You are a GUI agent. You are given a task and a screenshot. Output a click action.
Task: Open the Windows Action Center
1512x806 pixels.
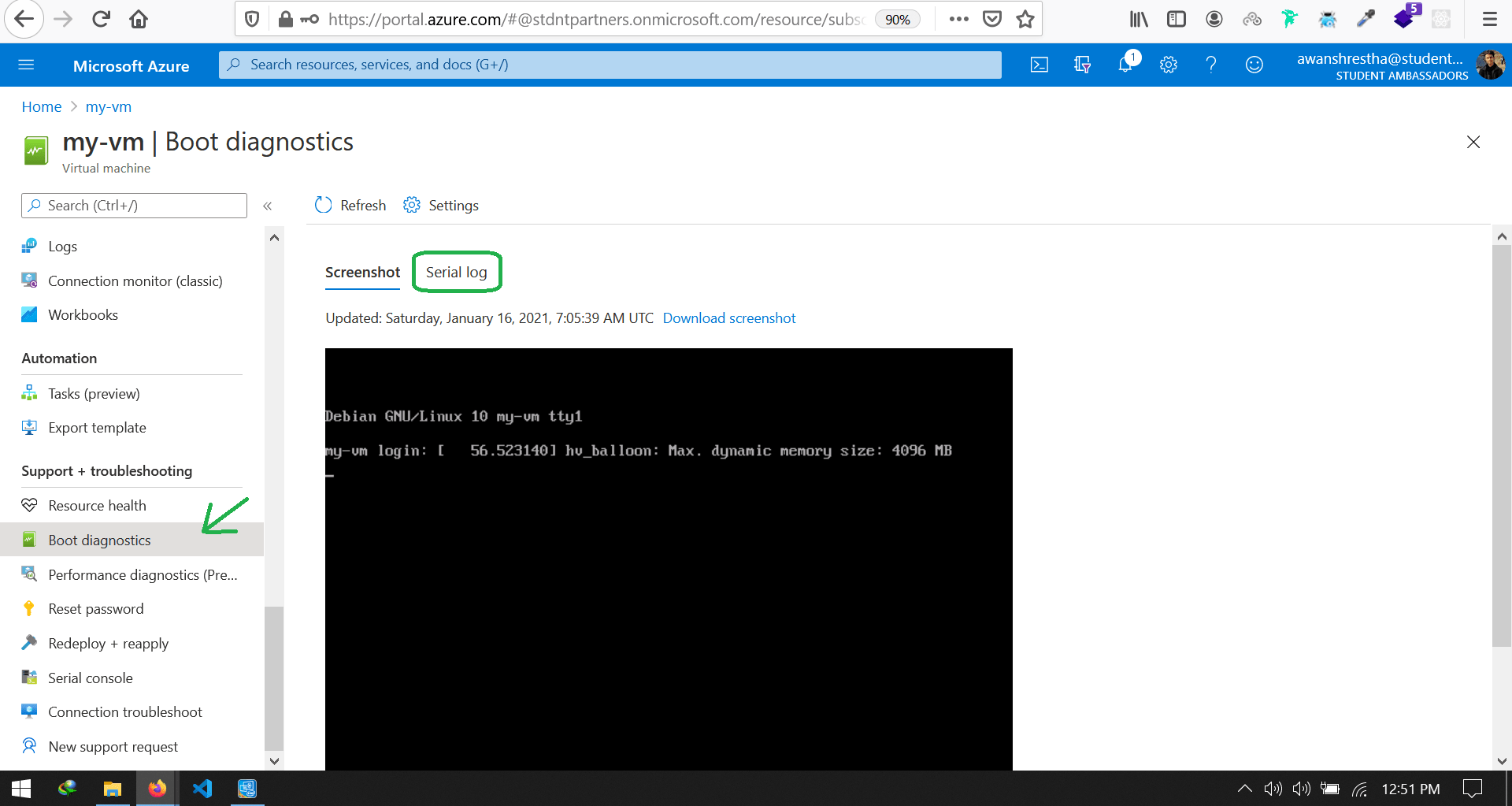tap(1472, 789)
